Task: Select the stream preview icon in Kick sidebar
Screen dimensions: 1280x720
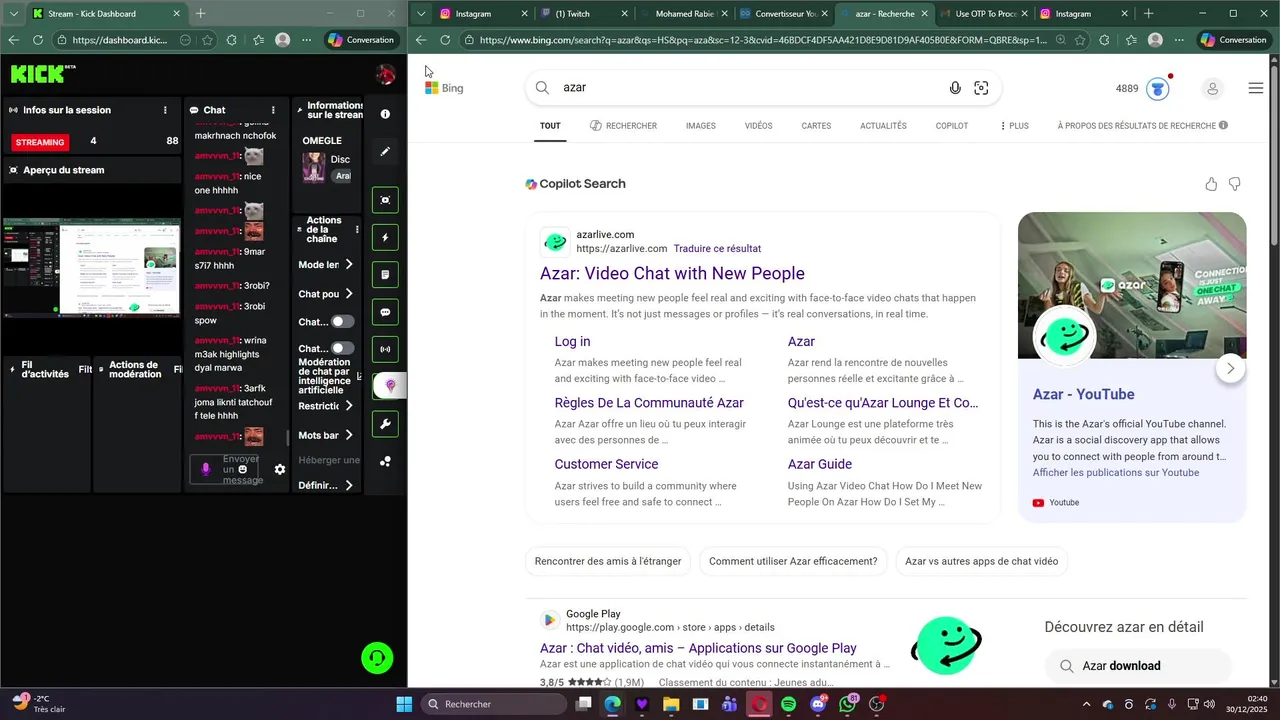Action: point(385,200)
